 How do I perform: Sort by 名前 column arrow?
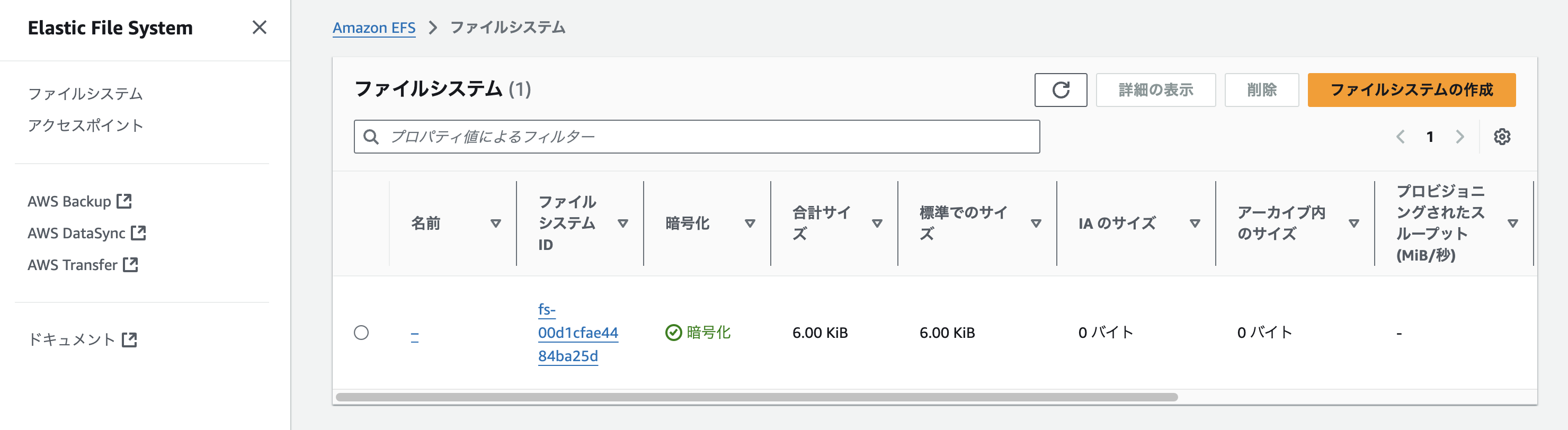coord(495,223)
